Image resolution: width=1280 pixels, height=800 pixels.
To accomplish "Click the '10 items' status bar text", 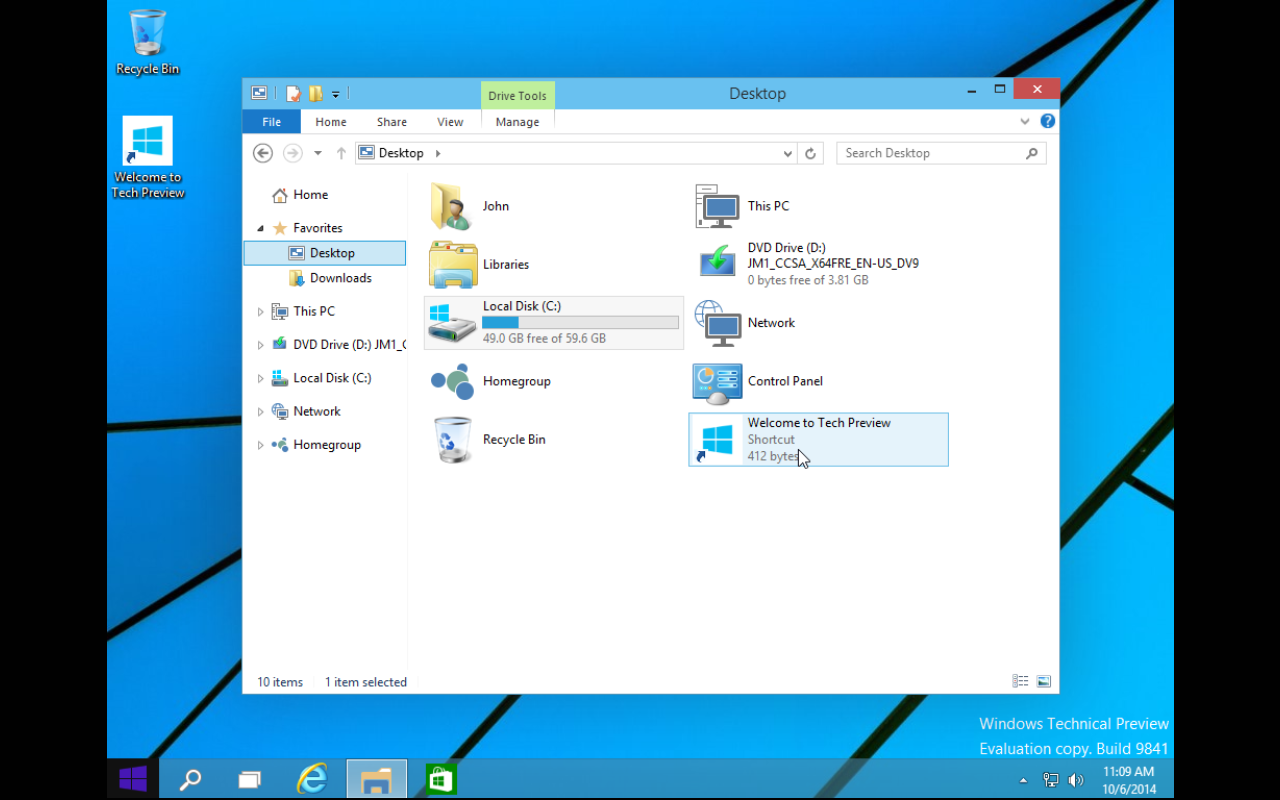I will tap(280, 682).
